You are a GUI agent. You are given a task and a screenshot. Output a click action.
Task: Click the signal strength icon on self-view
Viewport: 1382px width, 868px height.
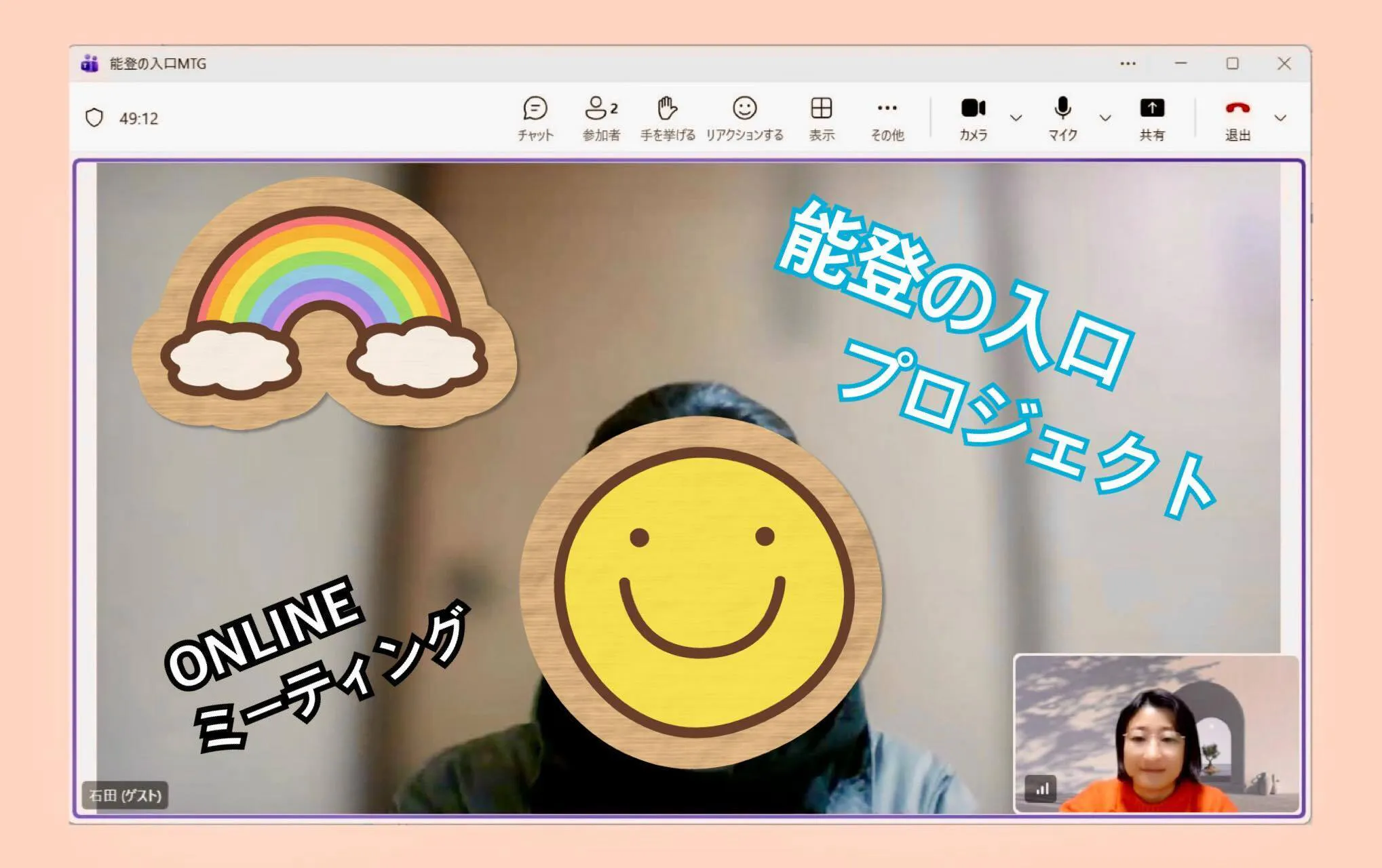(1041, 789)
